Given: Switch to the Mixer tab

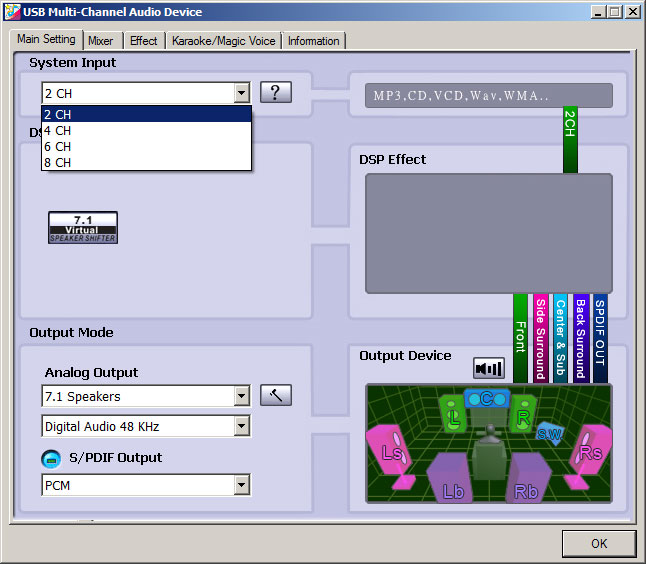Looking at the screenshot, I should (x=100, y=41).
